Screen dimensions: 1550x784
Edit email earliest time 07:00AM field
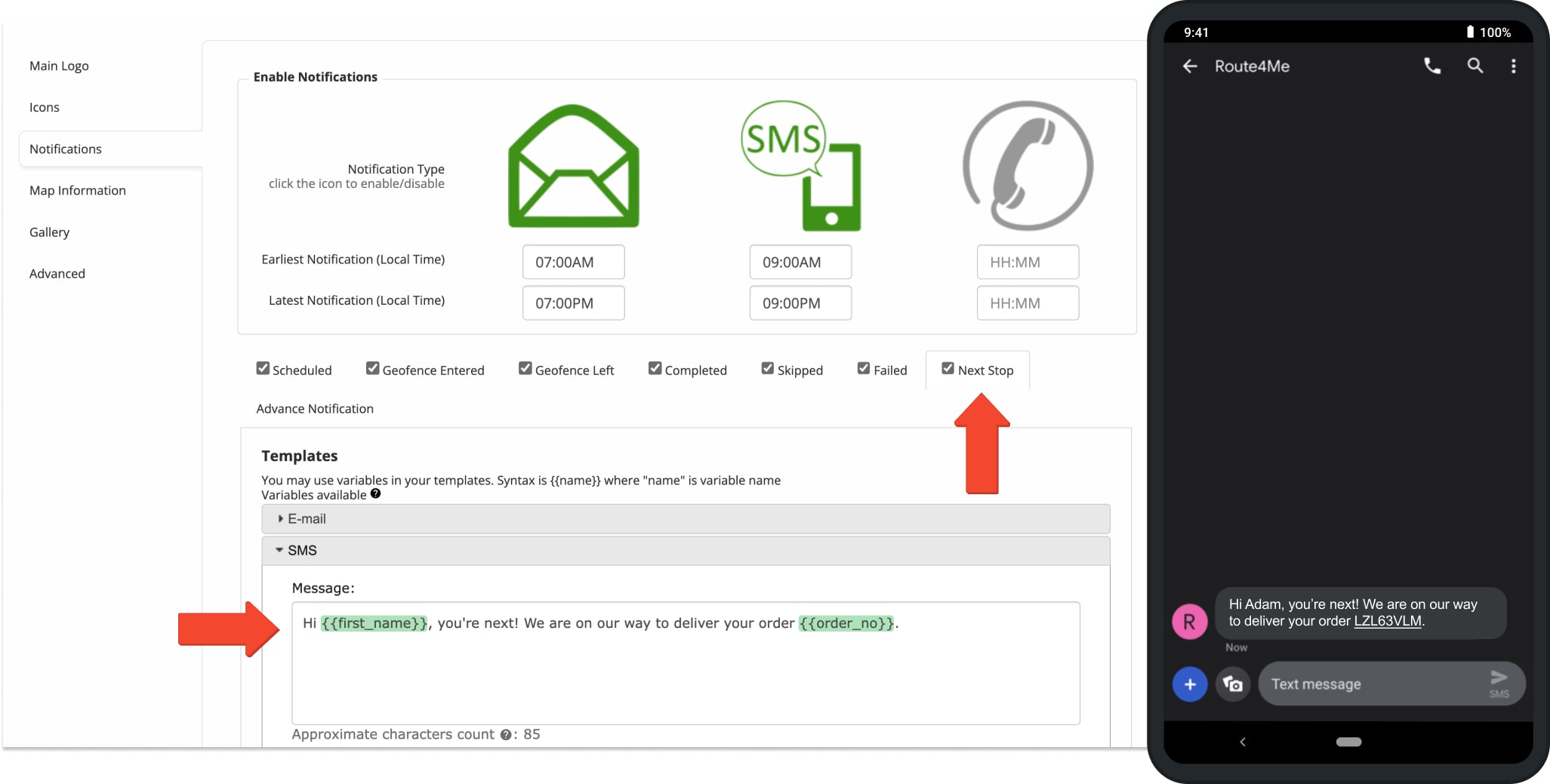[574, 262]
